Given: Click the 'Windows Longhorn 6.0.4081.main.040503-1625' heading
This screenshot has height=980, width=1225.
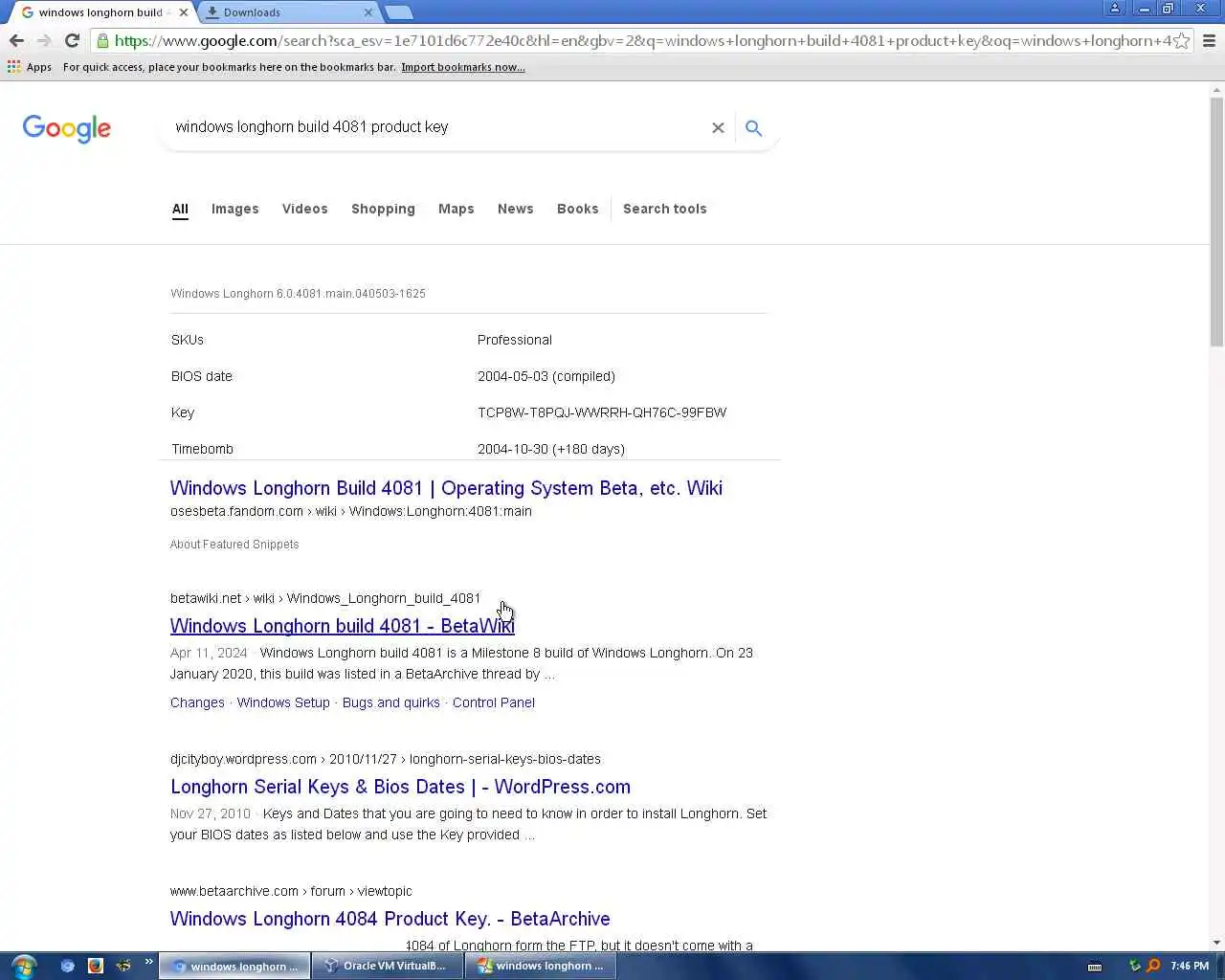Looking at the screenshot, I should [298, 294].
